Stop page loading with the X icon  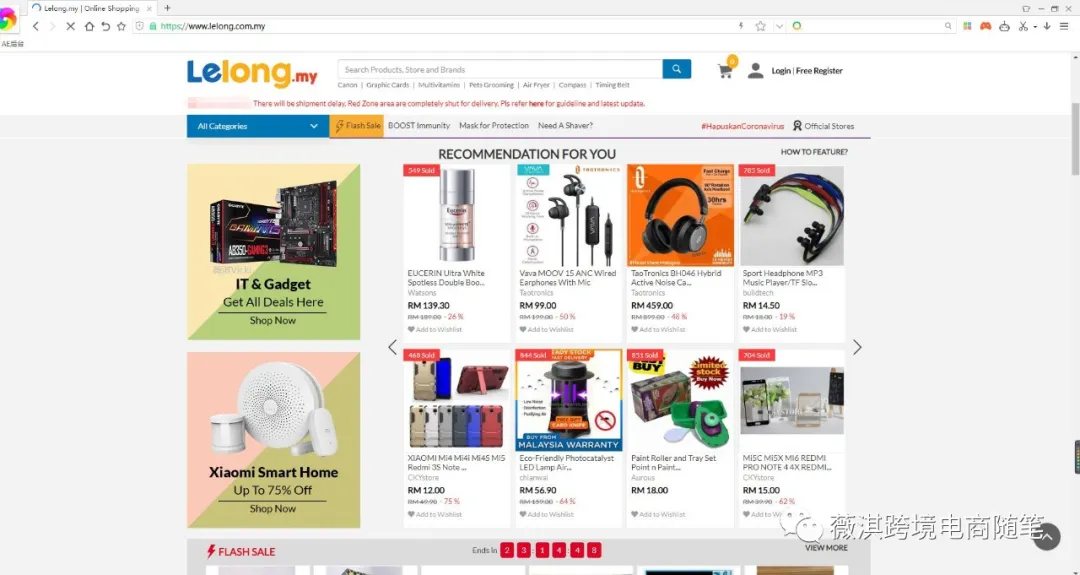[70, 26]
